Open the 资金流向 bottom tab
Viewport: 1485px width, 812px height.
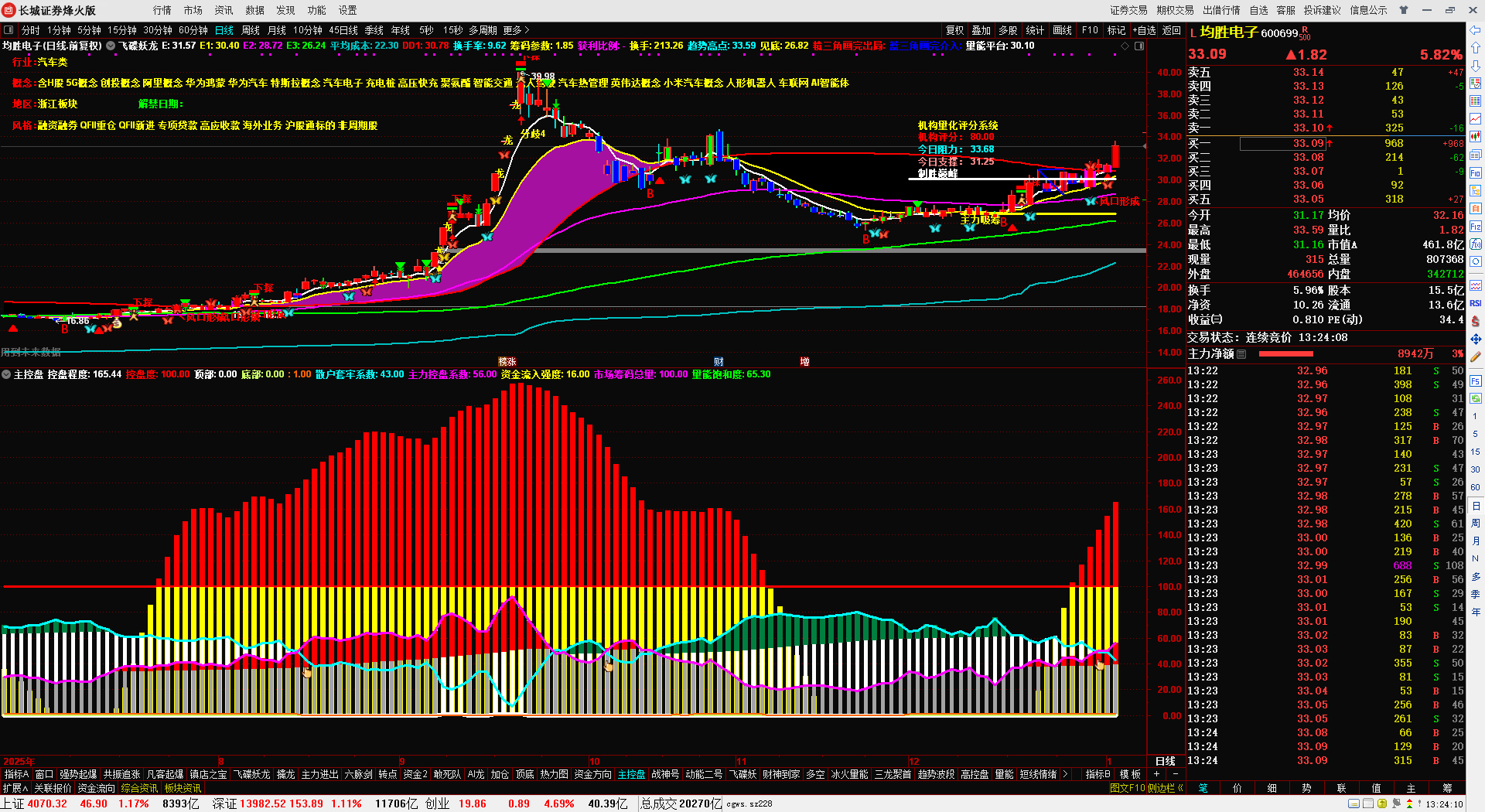click(97, 788)
